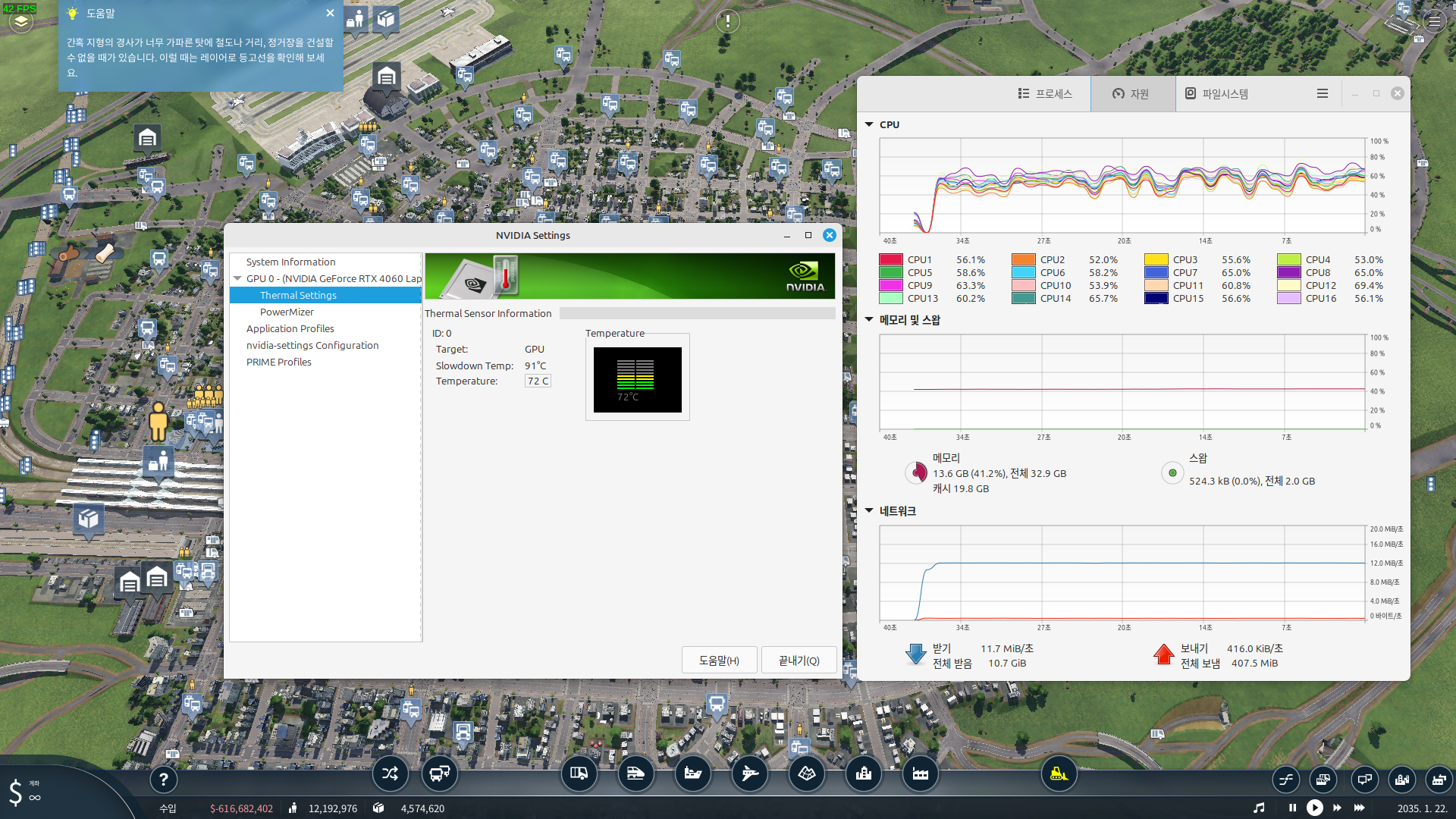Screen dimensions: 1456x819
Task: Open the line manager shuffle icon
Action: point(390,773)
